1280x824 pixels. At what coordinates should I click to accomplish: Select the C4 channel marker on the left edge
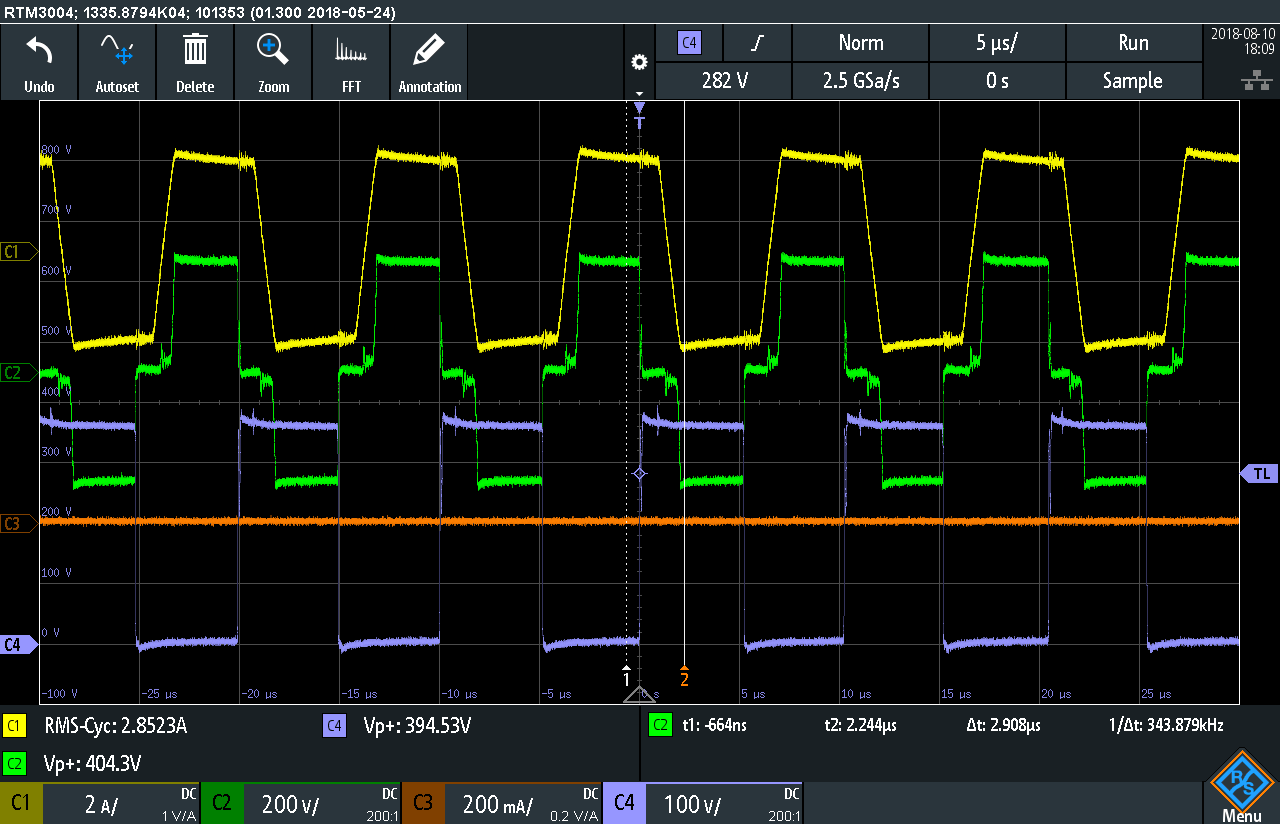point(18,645)
